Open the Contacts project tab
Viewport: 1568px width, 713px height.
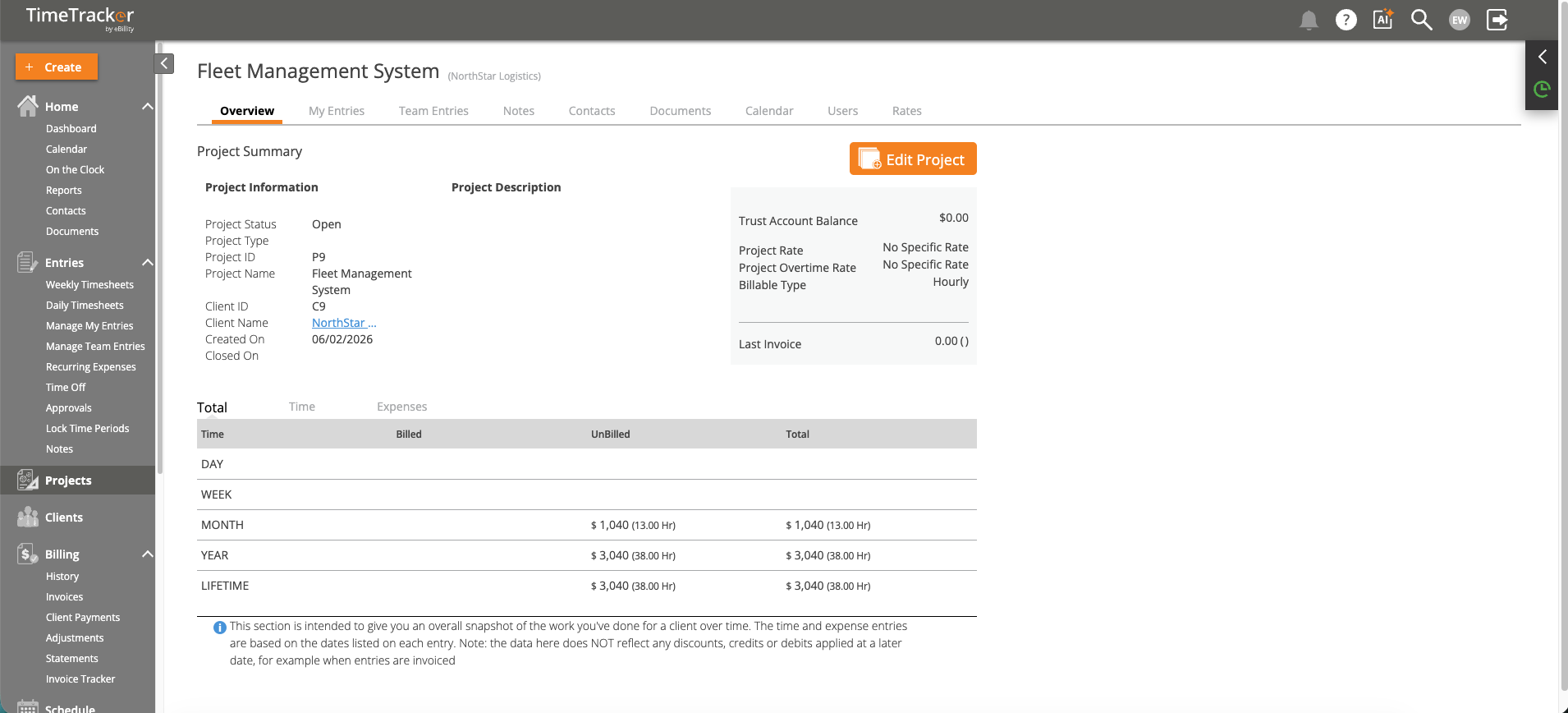coord(592,111)
